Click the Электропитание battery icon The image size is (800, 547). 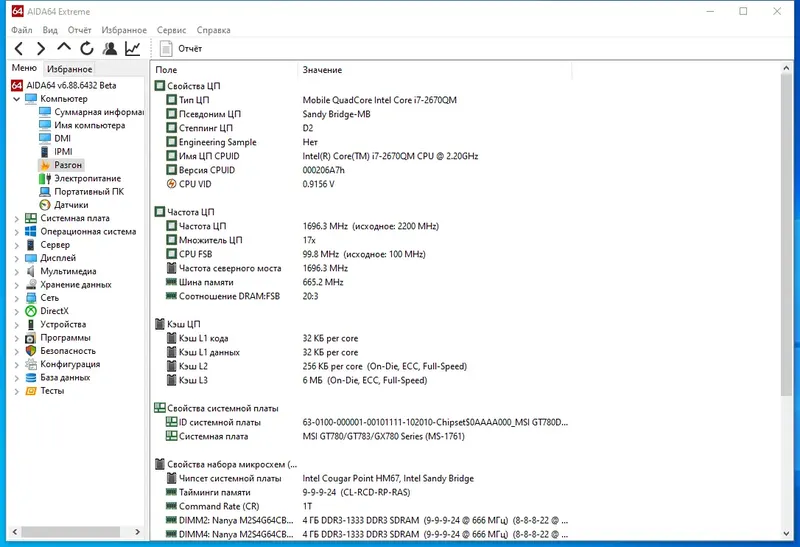45,178
